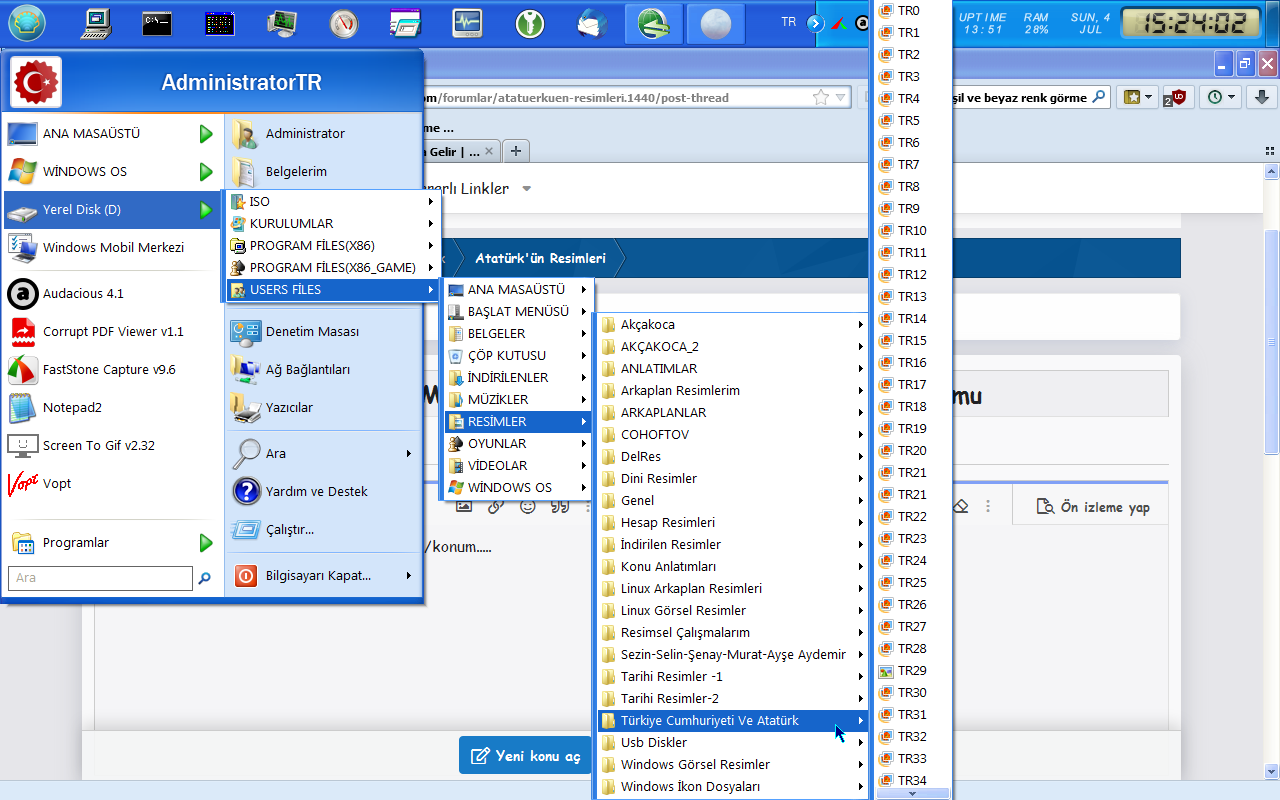Click the Audacious tray icon
Viewport: 1280px width, 800px height.
point(863,23)
